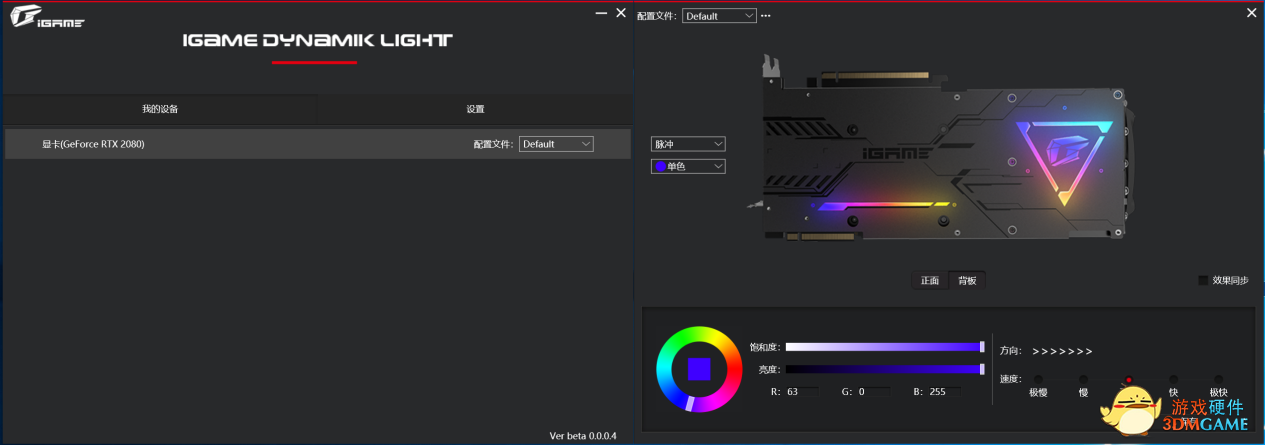Click the Ver beta 0.0.0.4 version text

coord(583,436)
